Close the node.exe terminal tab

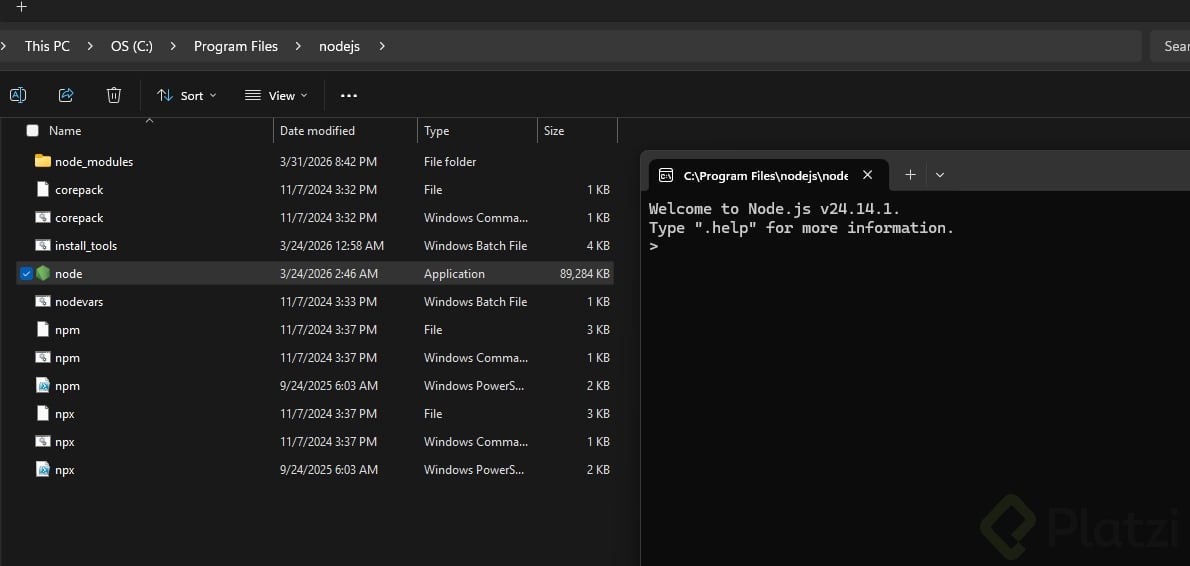pos(867,175)
